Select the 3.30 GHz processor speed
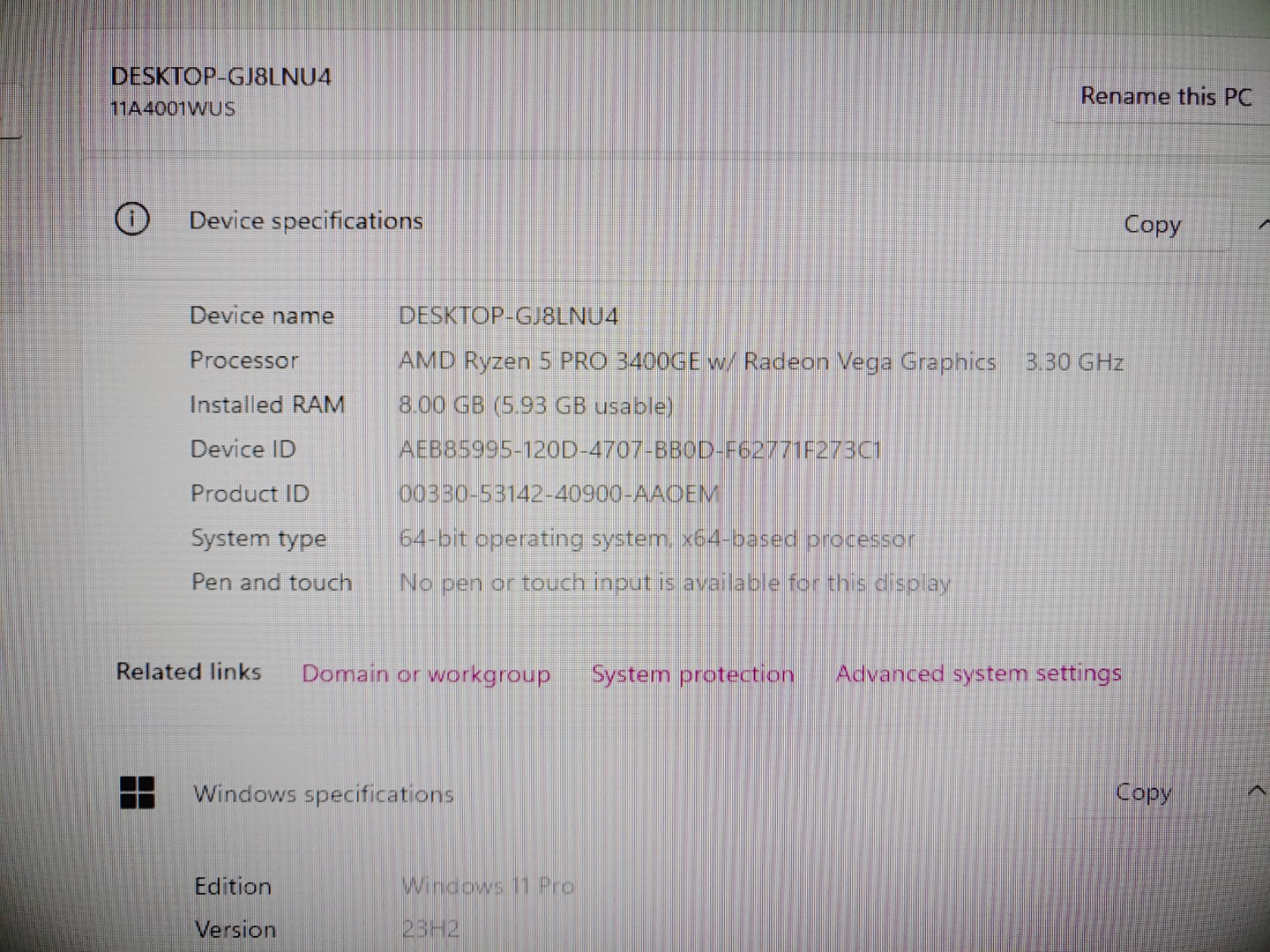The image size is (1270, 952). pos(1073,361)
